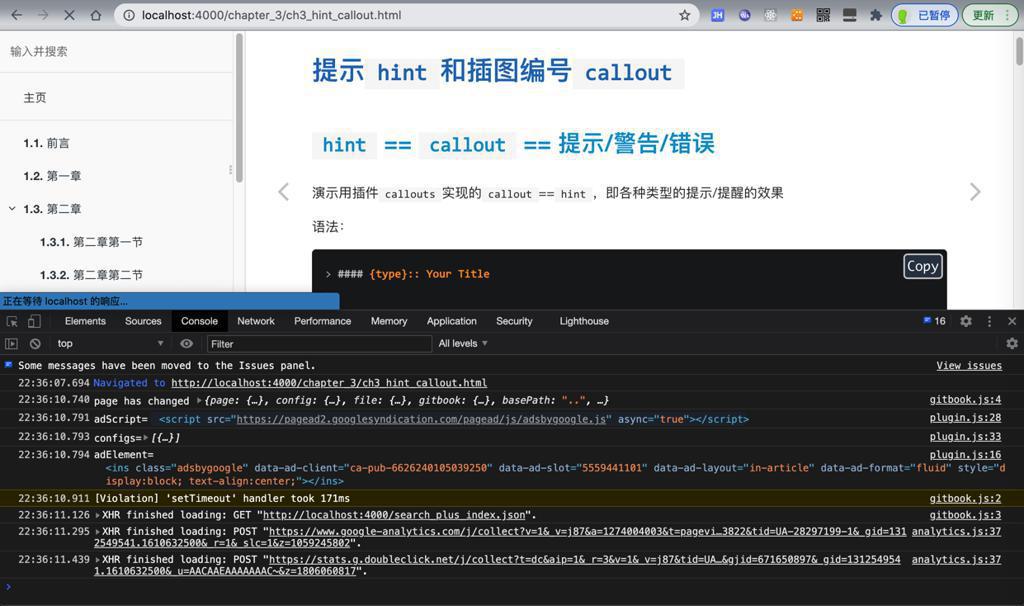
Task: Switch to the Sources tab
Action: [x=143, y=321]
